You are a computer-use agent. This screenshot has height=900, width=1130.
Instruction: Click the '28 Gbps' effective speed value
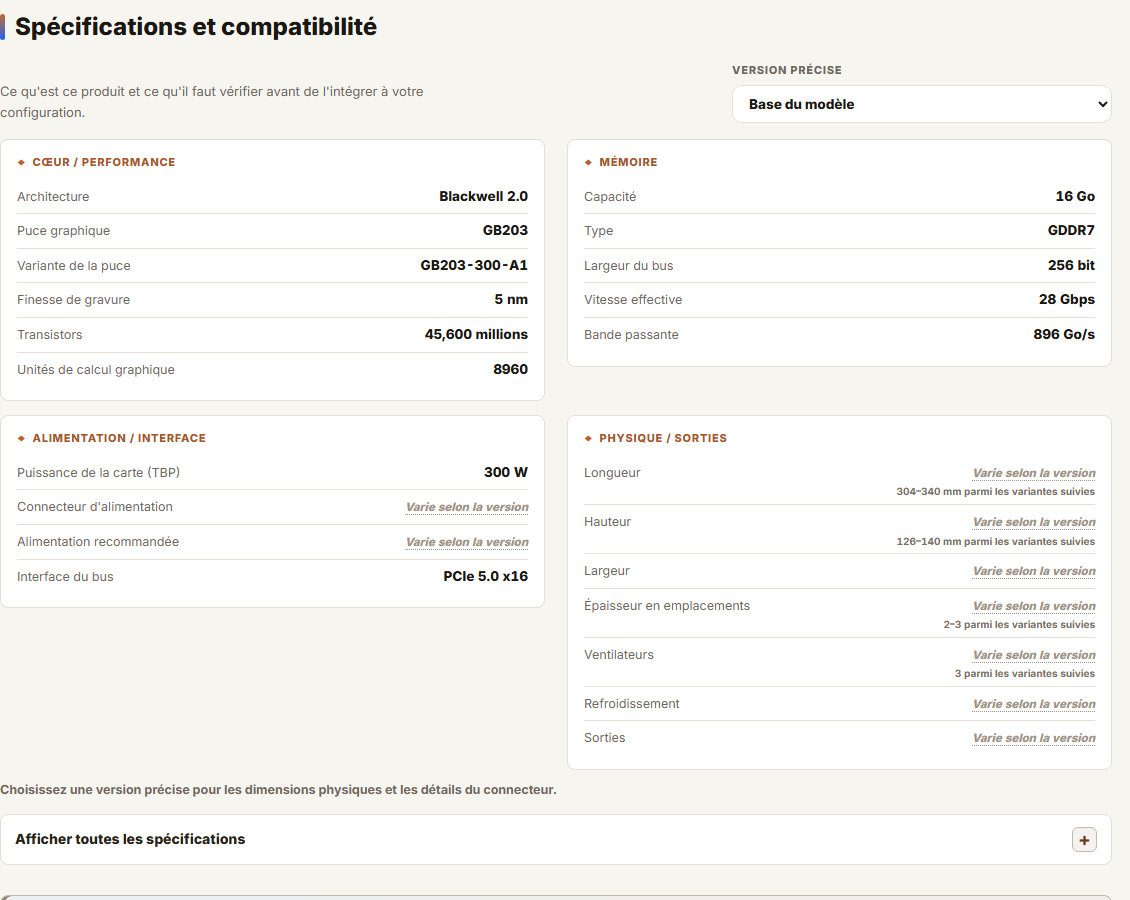pos(1067,300)
